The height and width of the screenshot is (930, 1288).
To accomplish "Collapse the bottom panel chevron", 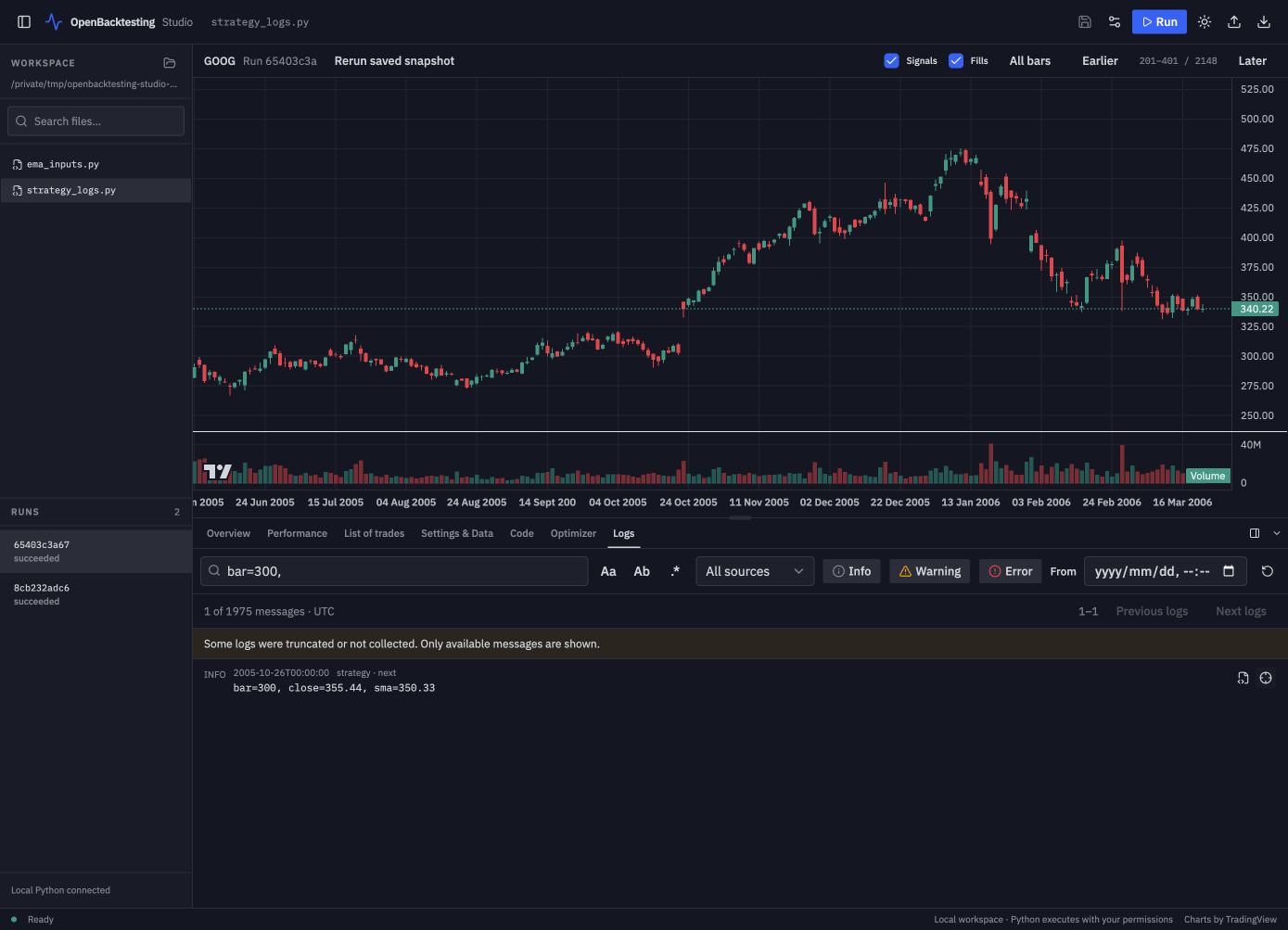I will click(x=1277, y=533).
